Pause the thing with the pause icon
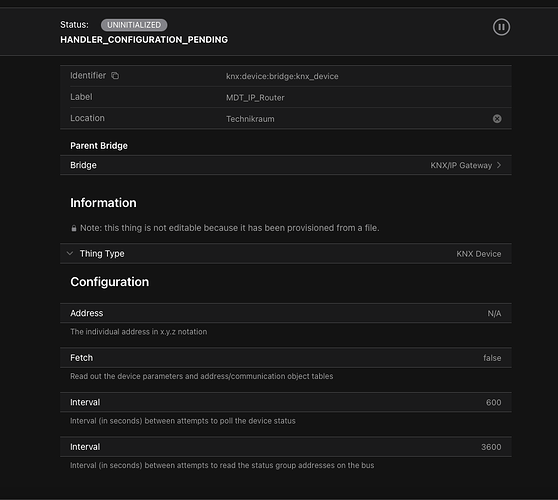 point(501,27)
